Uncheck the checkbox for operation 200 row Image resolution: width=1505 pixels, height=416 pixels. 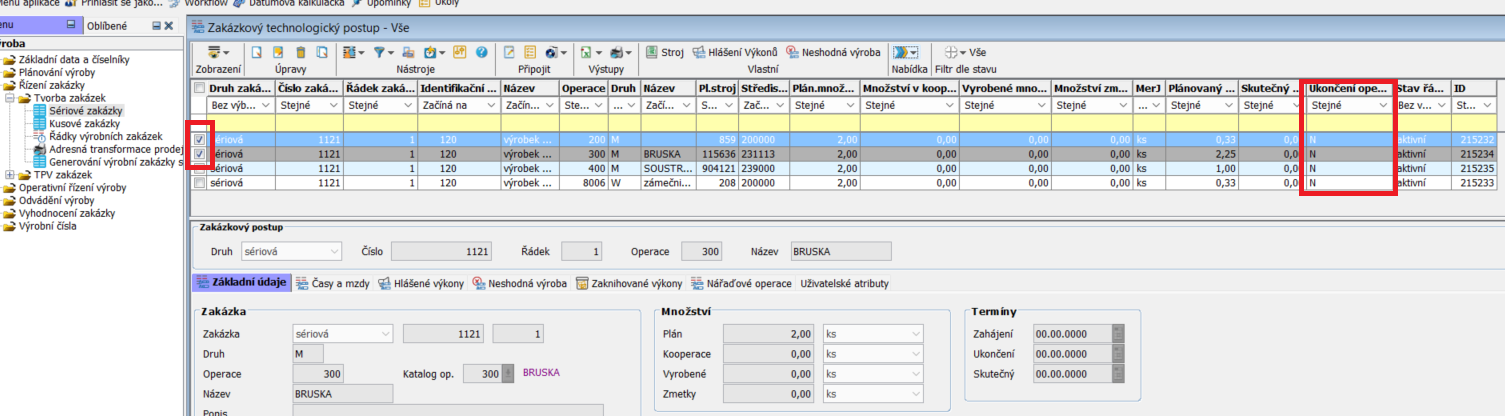tap(200, 141)
